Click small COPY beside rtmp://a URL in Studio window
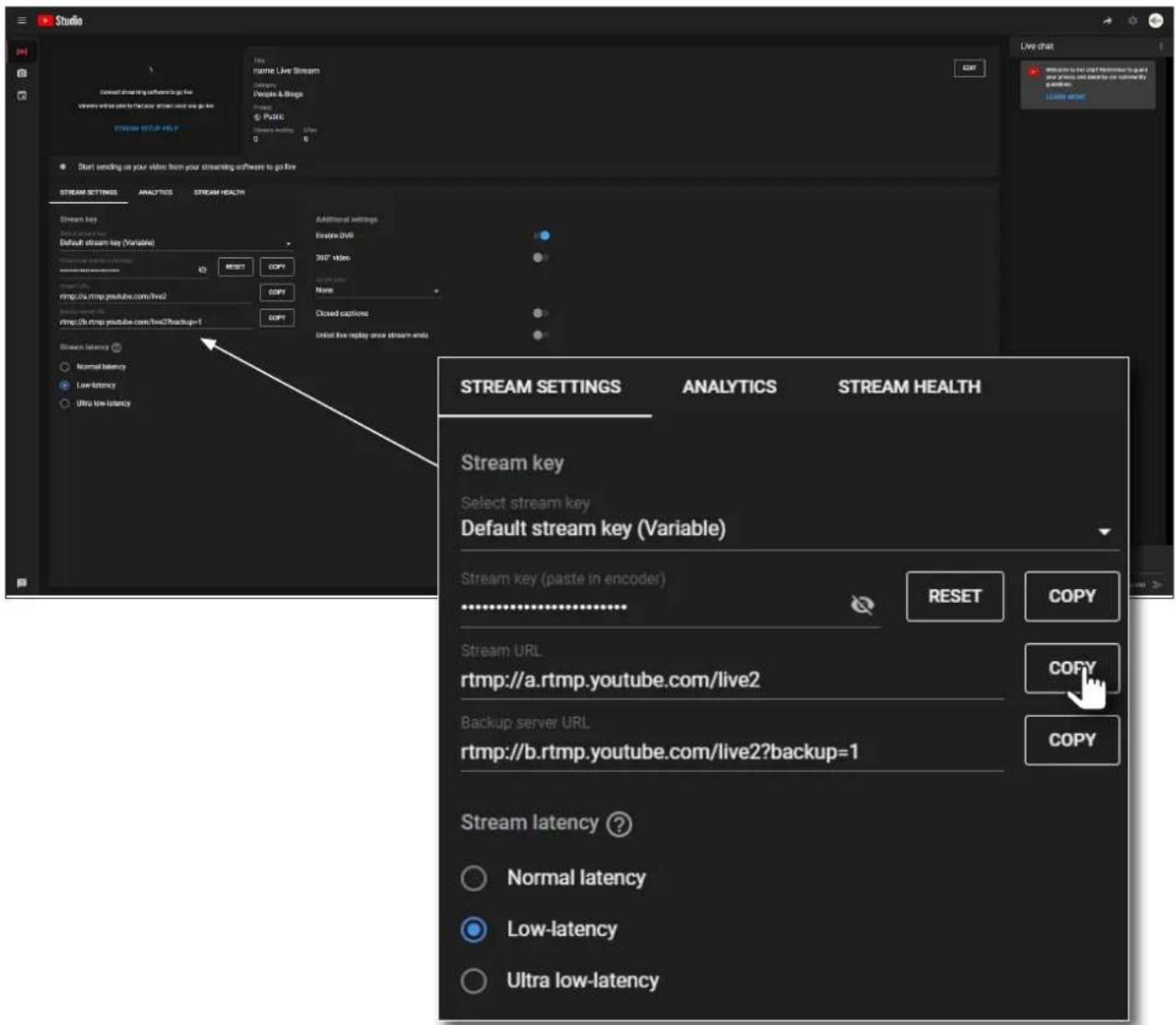1176x1025 pixels. click(x=277, y=293)
